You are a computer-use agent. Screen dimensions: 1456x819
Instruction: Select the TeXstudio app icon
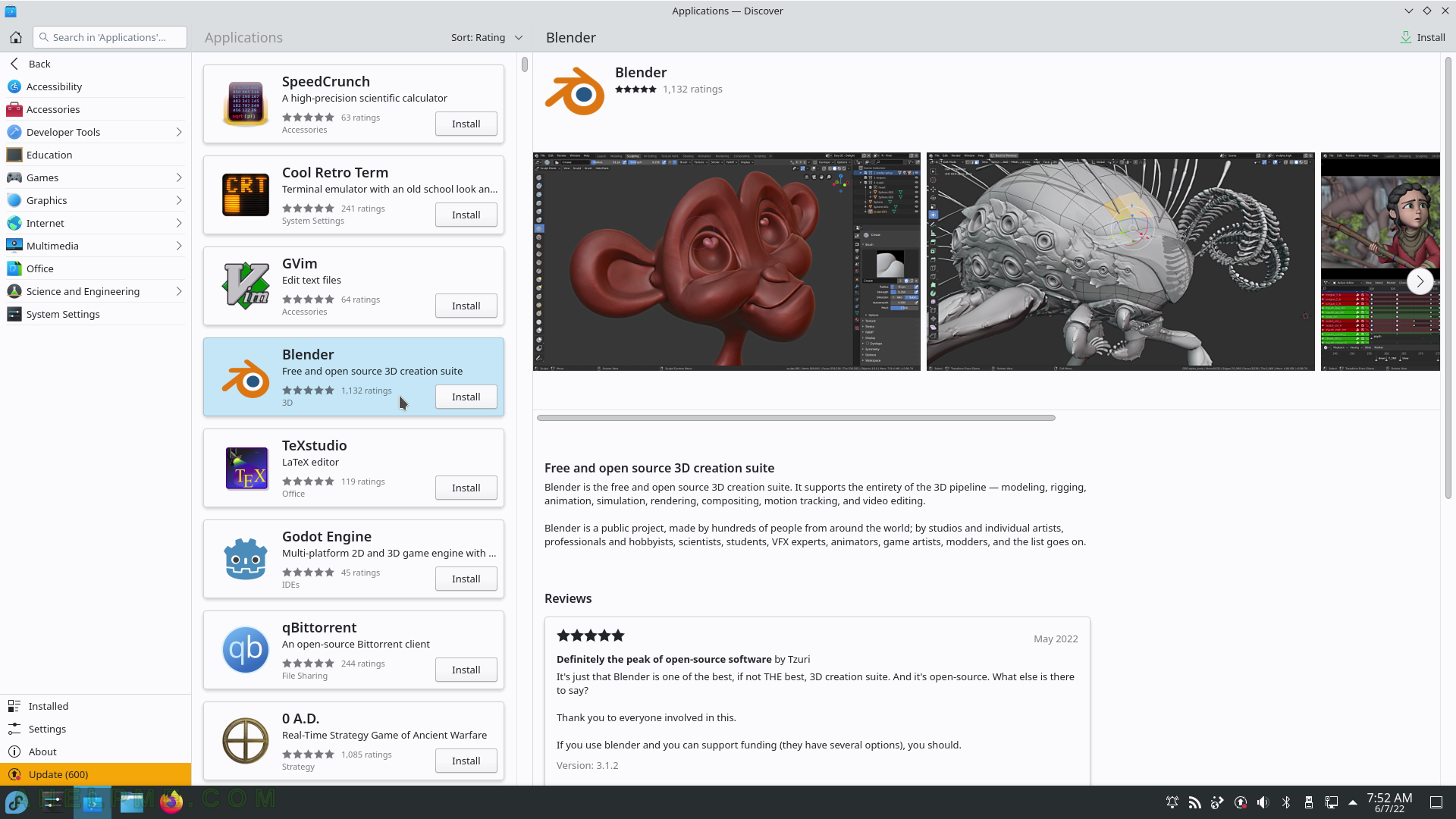[x=246, y=468]
